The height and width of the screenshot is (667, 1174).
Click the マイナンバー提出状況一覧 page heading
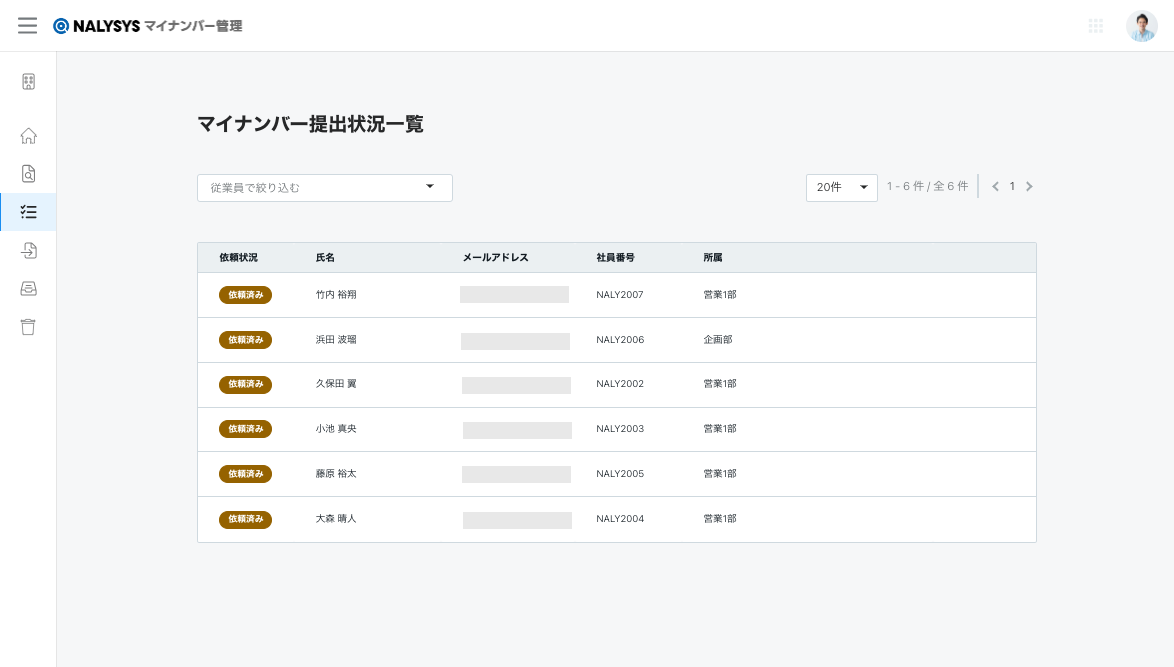point(310,124)
